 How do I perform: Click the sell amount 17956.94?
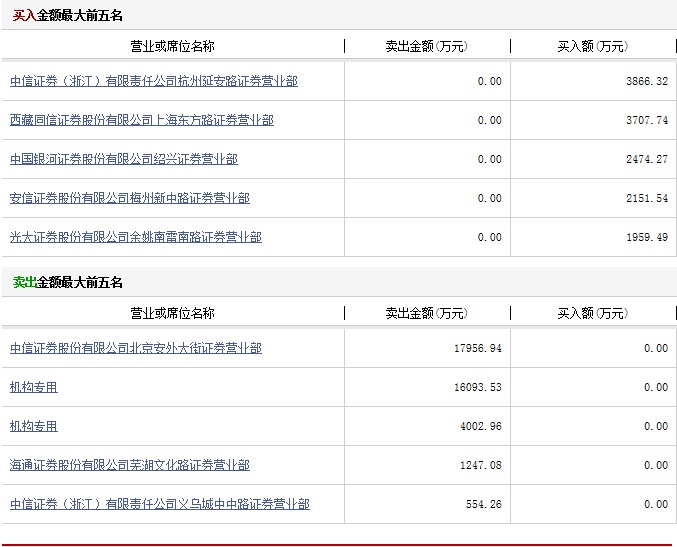click(478, 348)
